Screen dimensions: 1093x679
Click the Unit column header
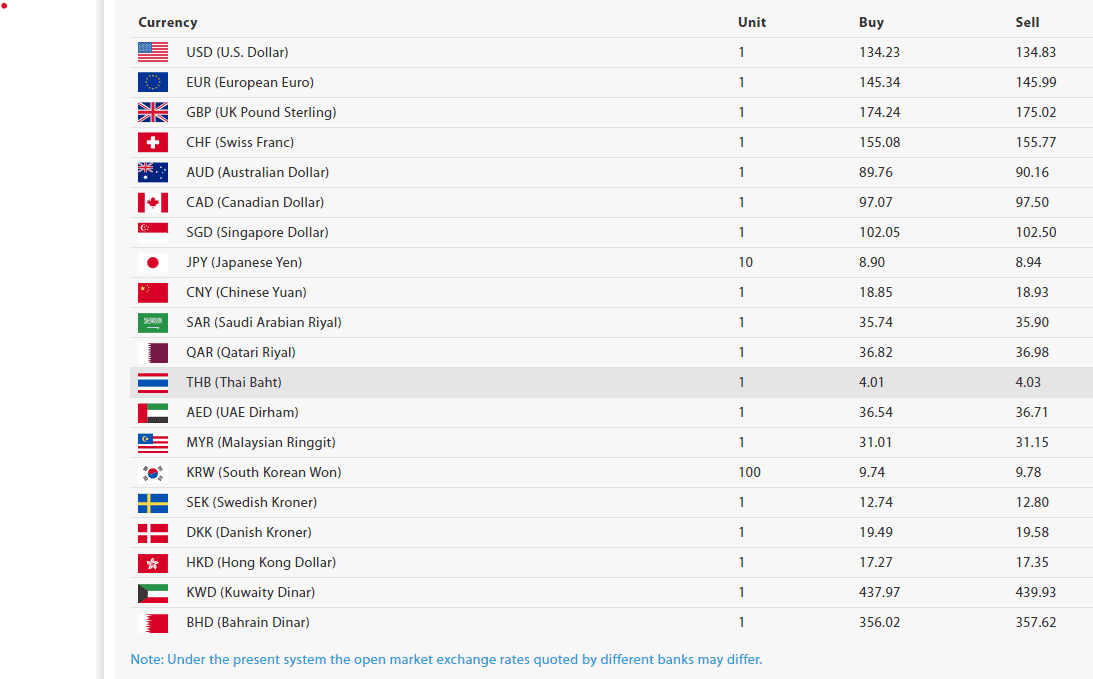(752, 22)
